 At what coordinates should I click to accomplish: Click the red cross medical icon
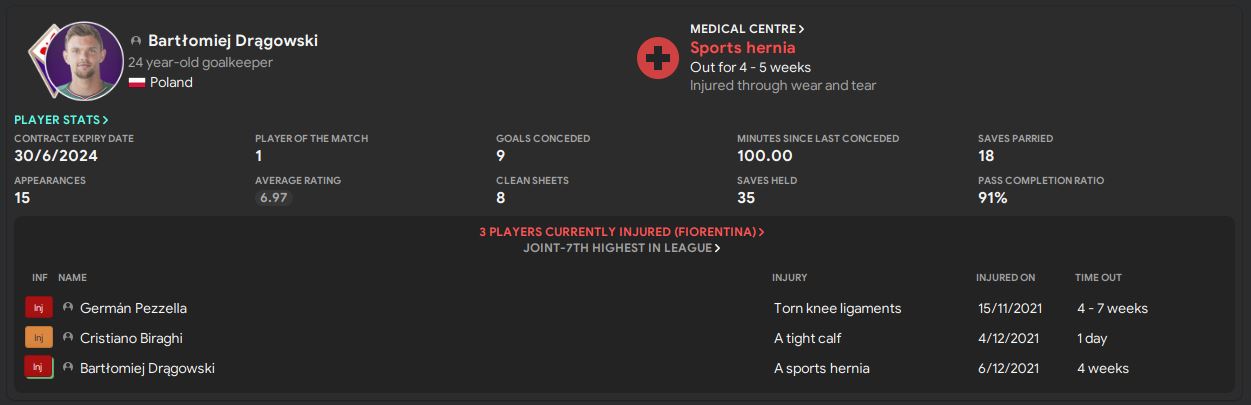pos(658,59)
